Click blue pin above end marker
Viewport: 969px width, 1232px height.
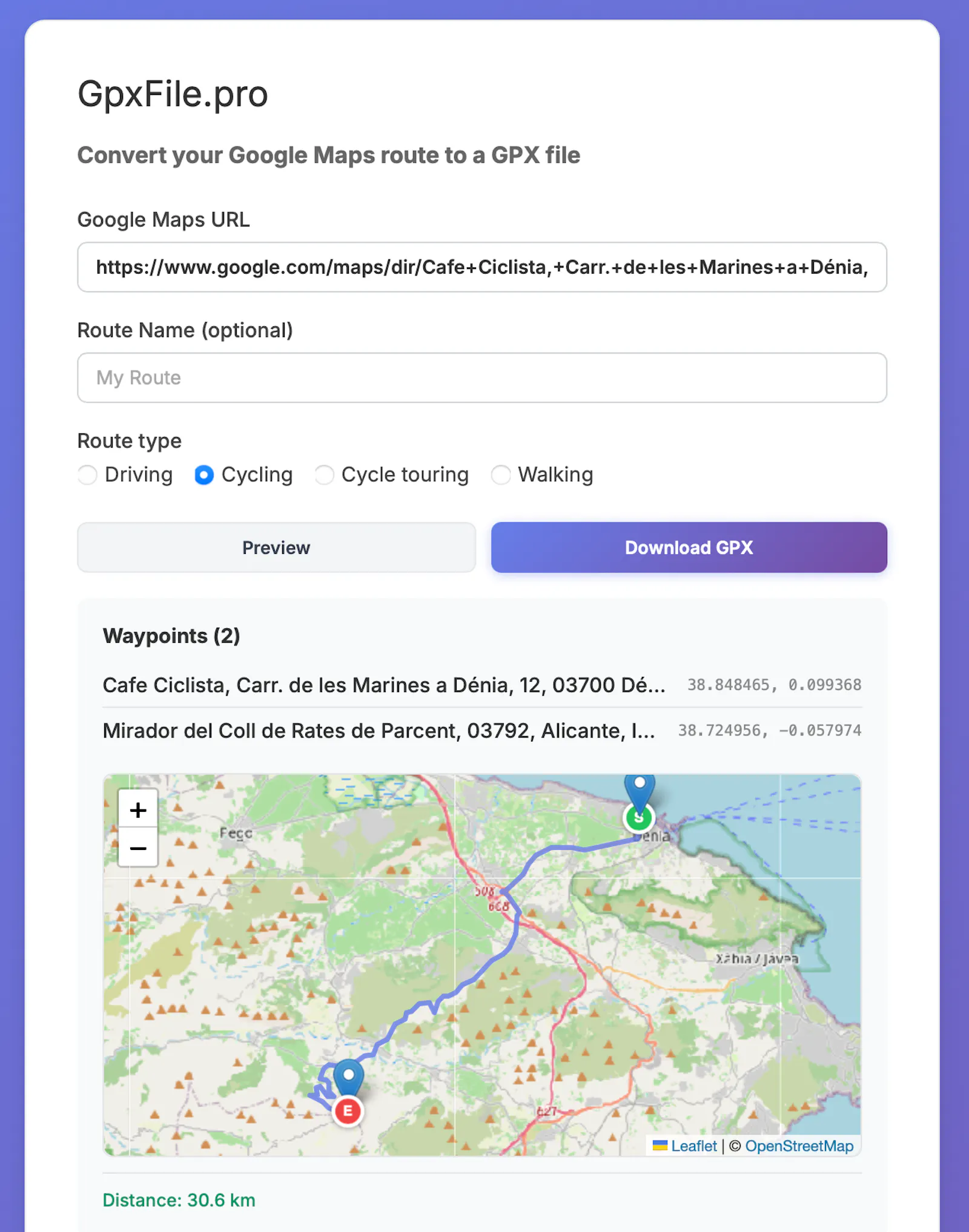point(349,1079)
